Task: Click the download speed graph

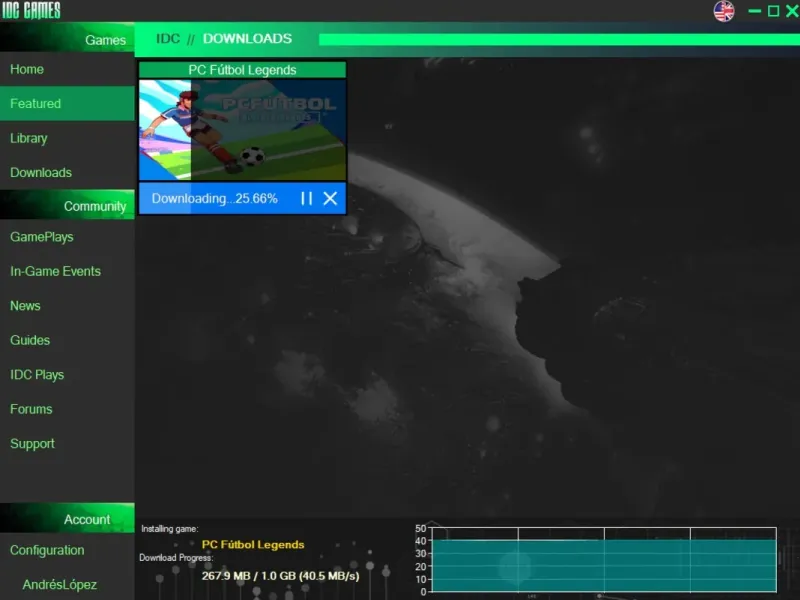Action: pyautogui.click(x=604, y=560)
